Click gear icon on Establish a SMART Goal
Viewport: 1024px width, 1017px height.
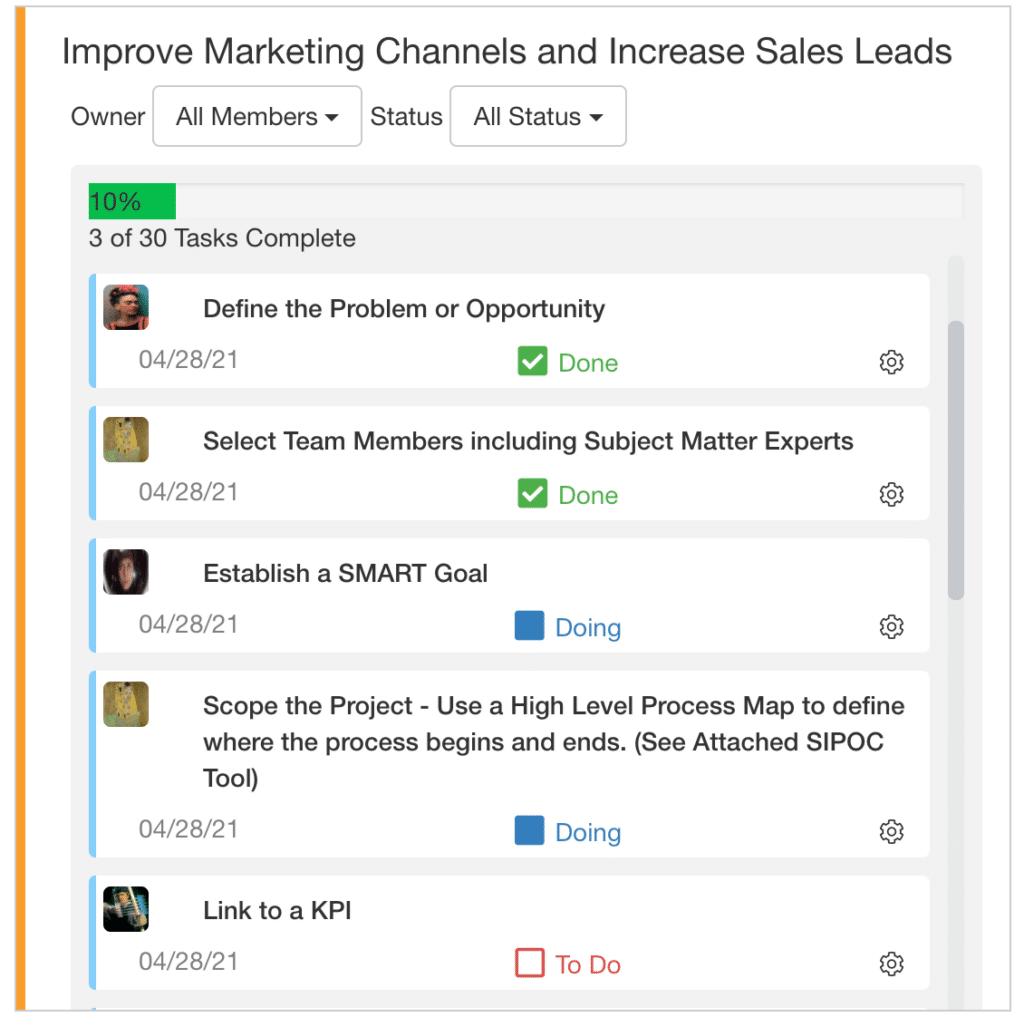(x=891, y=627)
